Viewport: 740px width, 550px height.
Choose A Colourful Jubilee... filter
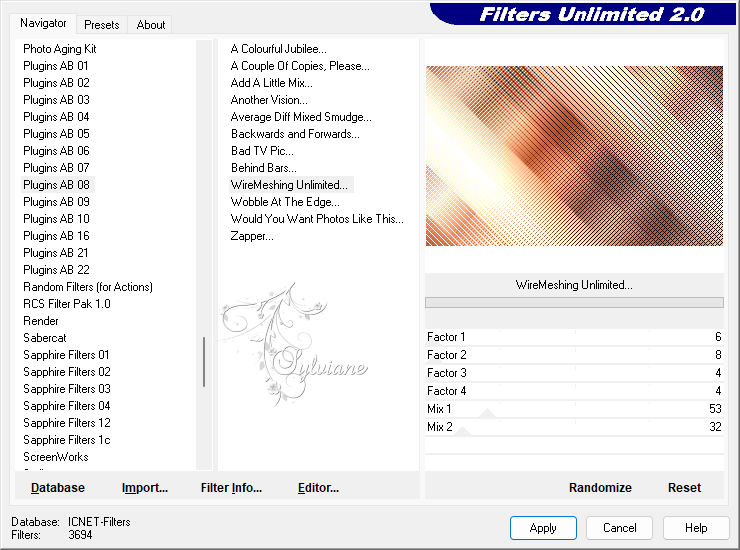pos(278,49)
